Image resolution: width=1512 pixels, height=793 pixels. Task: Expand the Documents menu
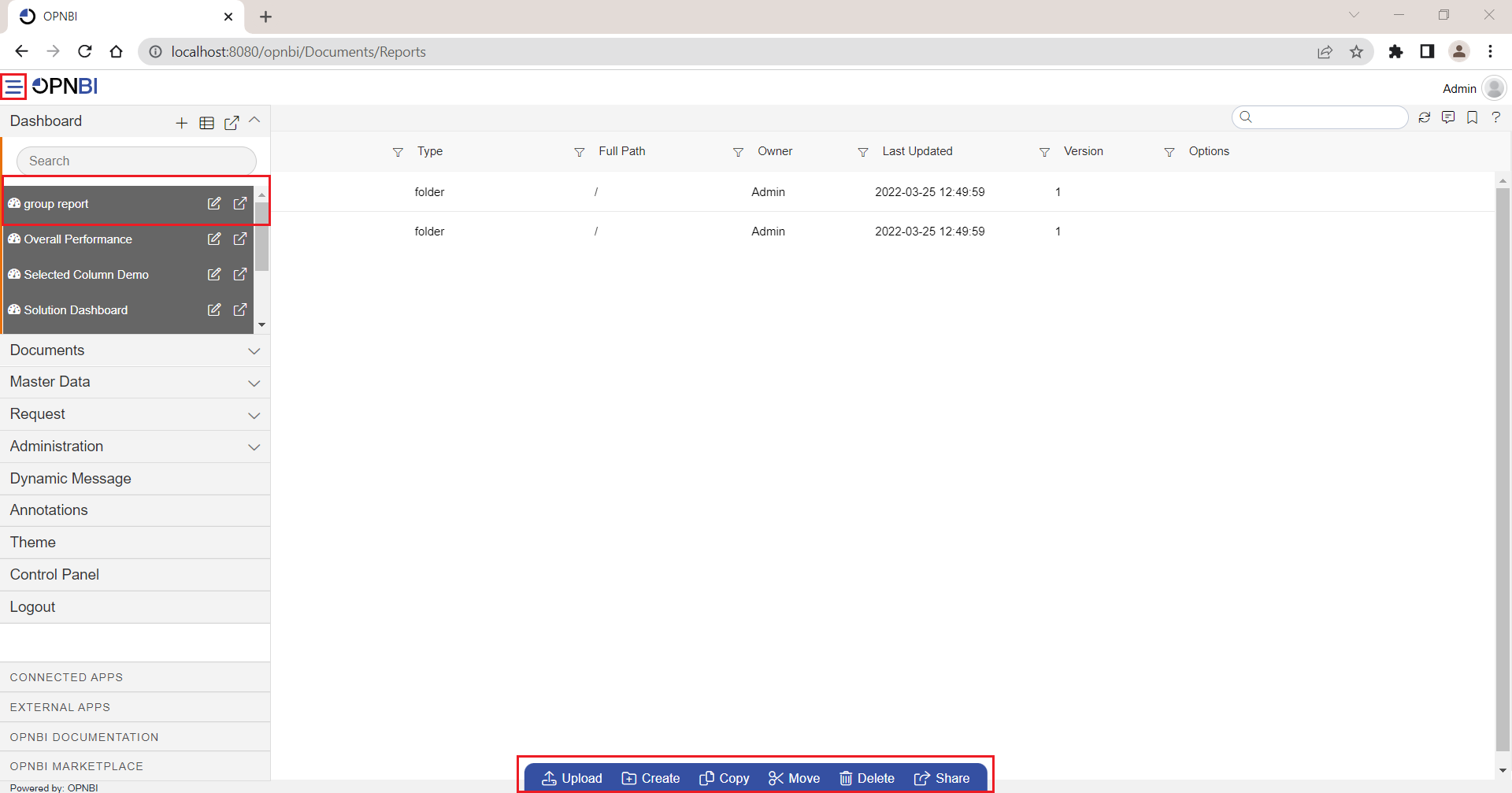click(135, 350)
